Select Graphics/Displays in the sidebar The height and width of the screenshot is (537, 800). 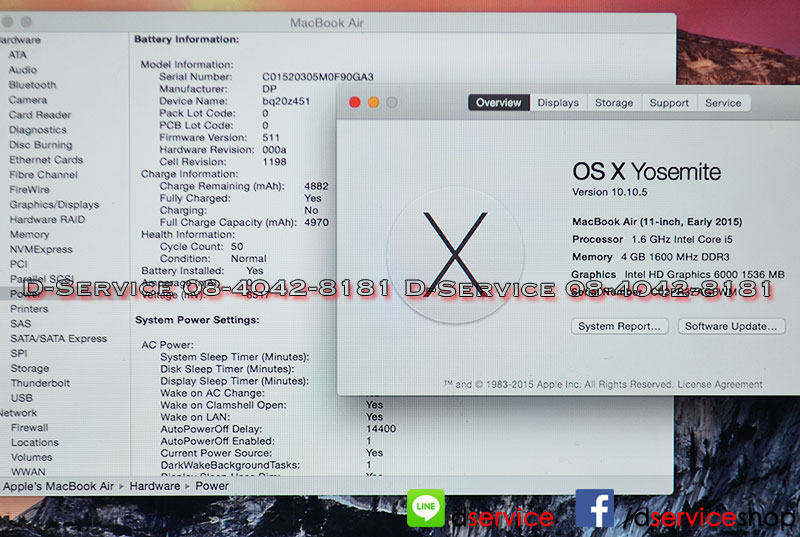[54, 204]
